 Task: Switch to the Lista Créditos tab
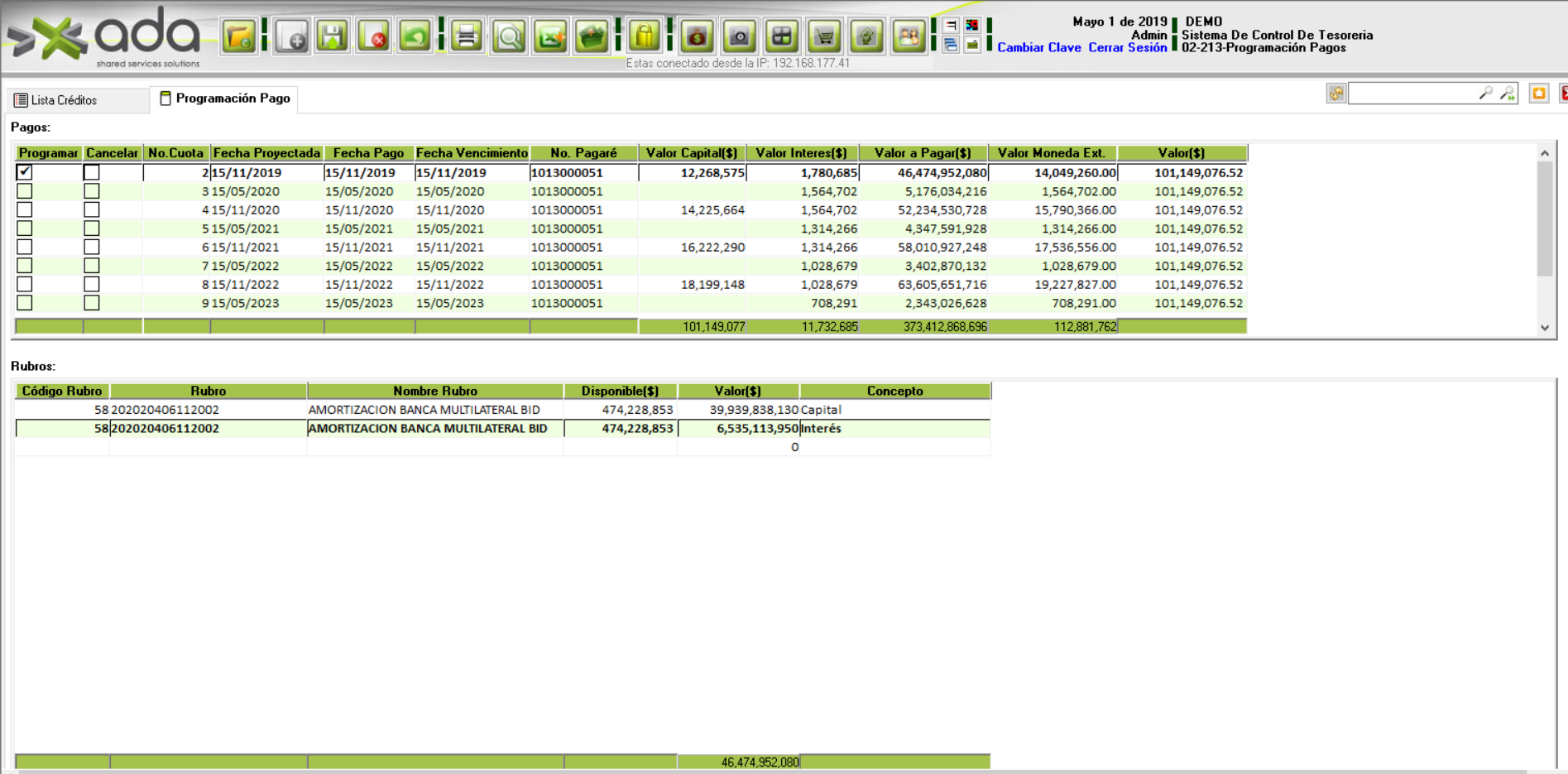(x=64, y=100)
